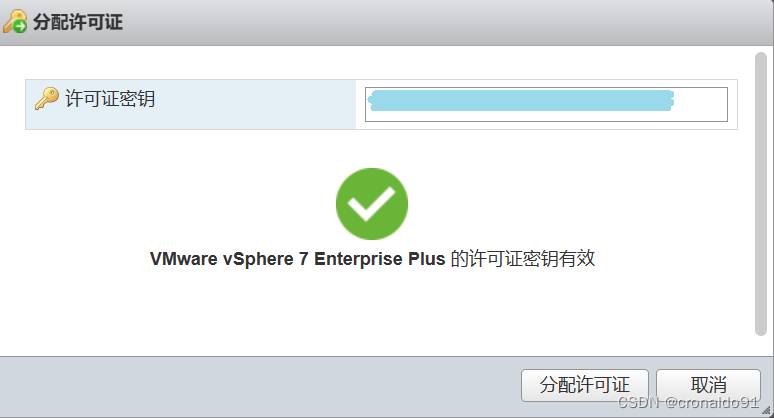Click the 许可证密钥 label text
Viewport: 774px width, 418px height.
(x=110, y=99)
